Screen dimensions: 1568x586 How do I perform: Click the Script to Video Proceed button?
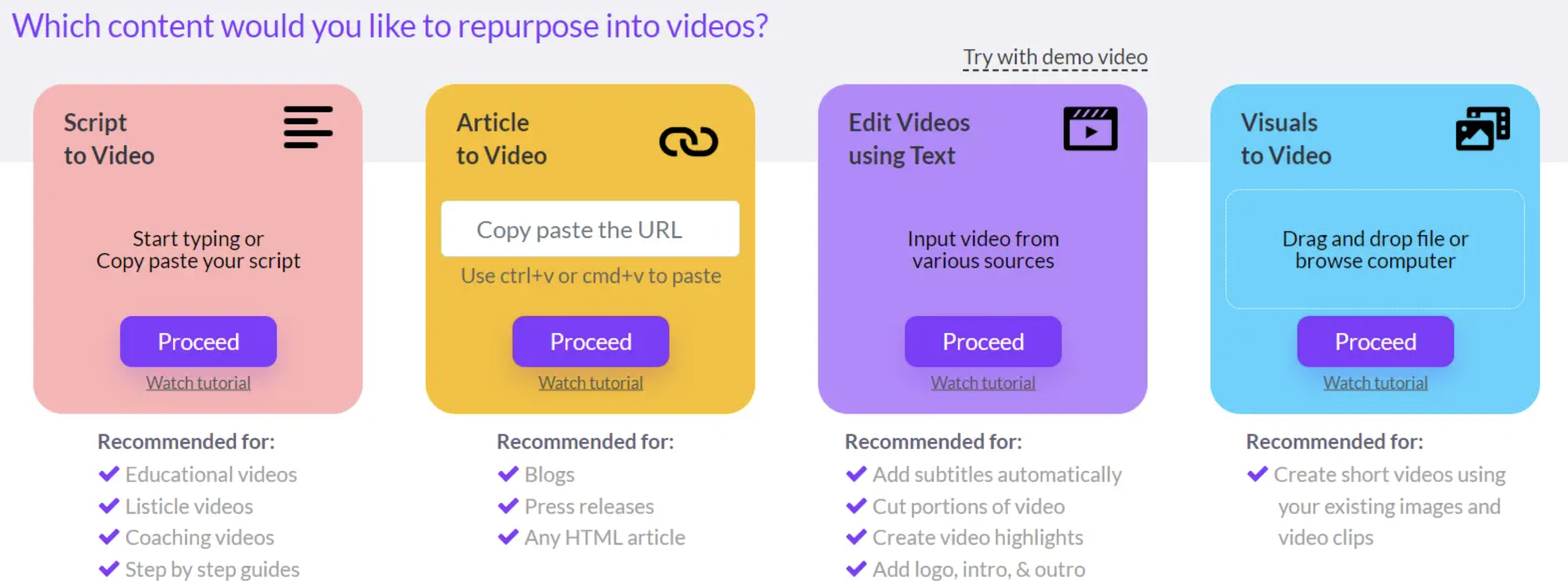coord(198,343)
